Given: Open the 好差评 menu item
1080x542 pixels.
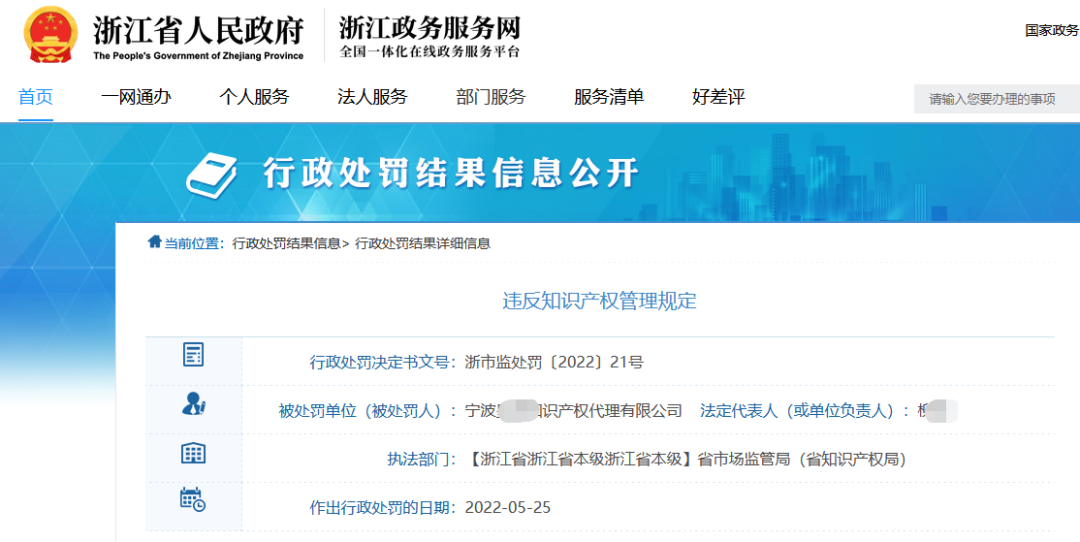Looking at the screenshot, I should coord(718,97).
